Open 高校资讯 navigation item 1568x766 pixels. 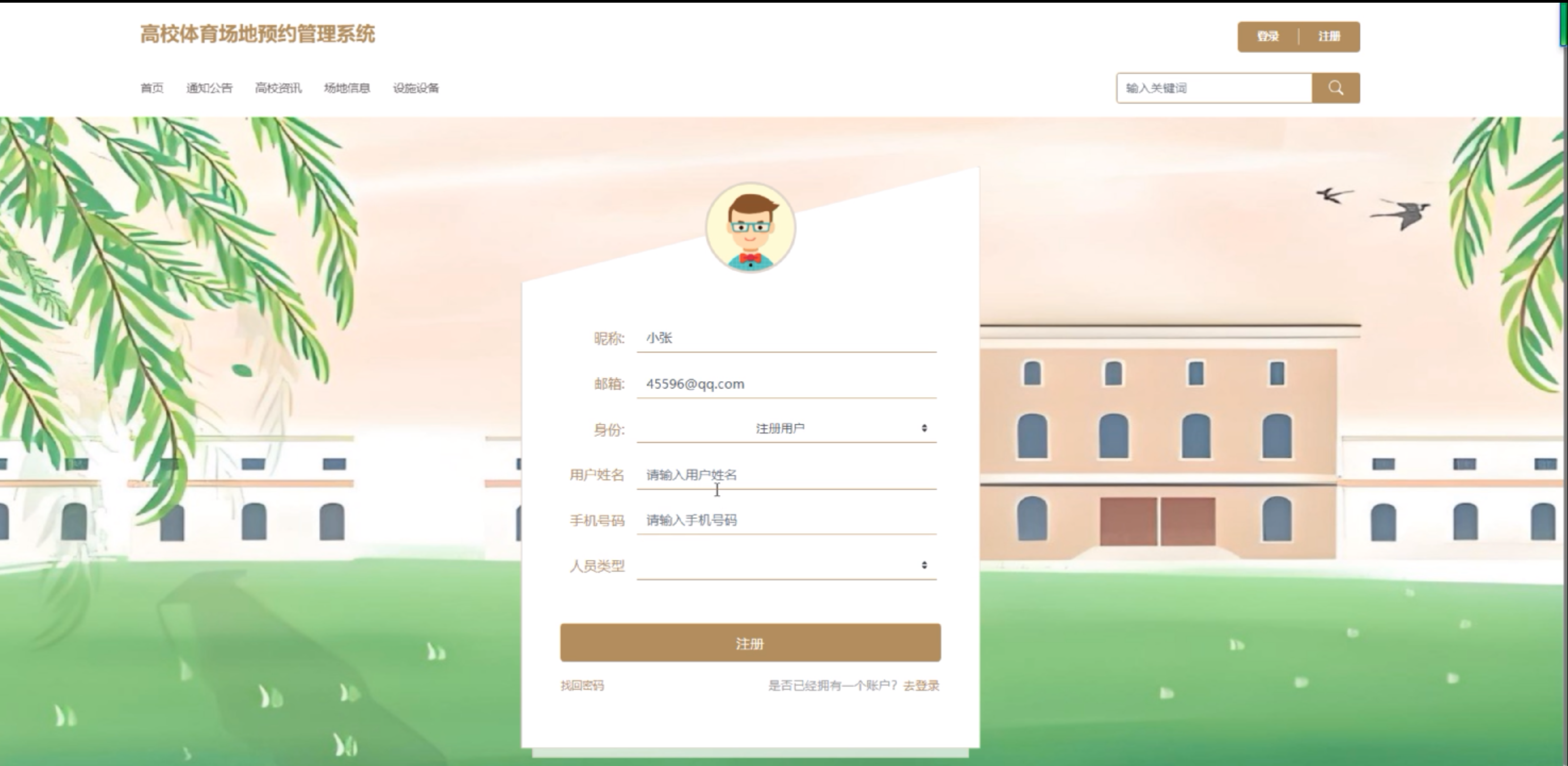(278, 88)
